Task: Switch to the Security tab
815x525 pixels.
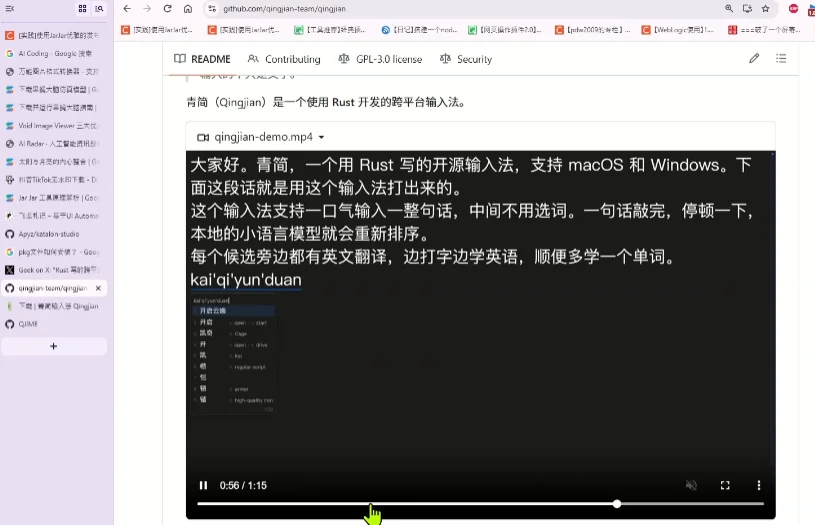Action: pyautogui.click(x=466, y=59)
